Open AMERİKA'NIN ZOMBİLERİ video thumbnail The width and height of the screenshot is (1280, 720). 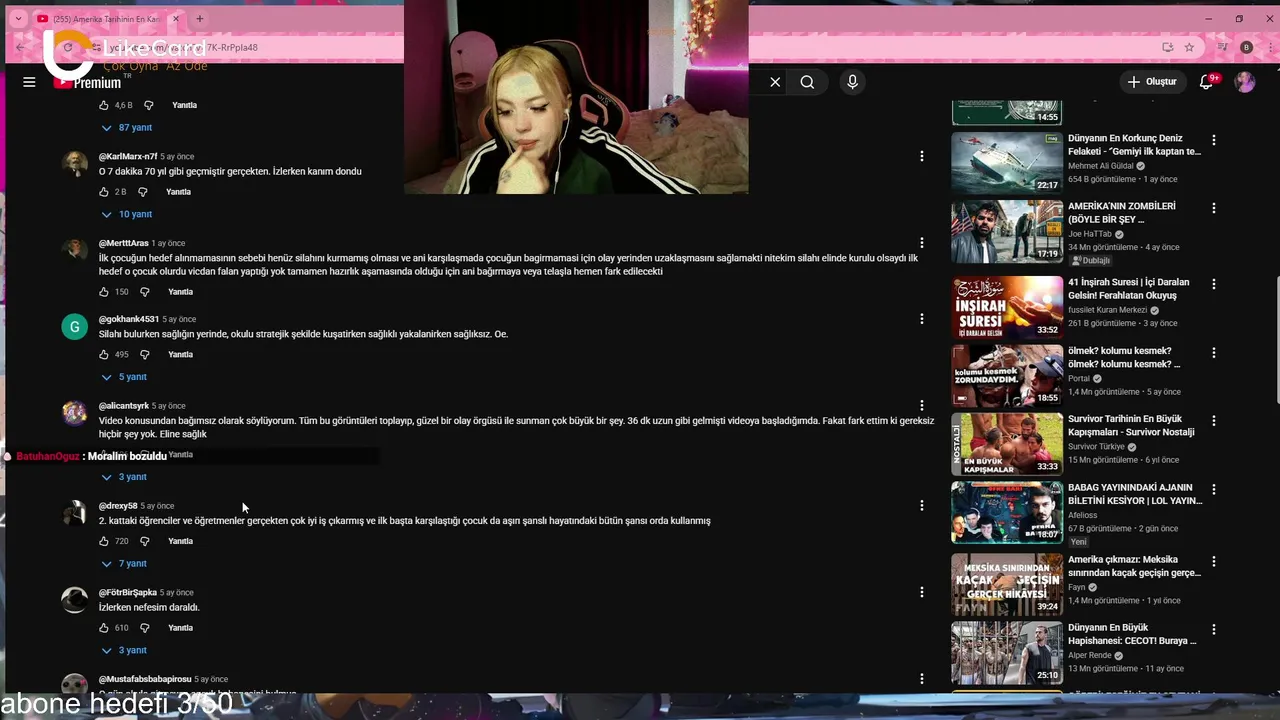(1007, 231)
